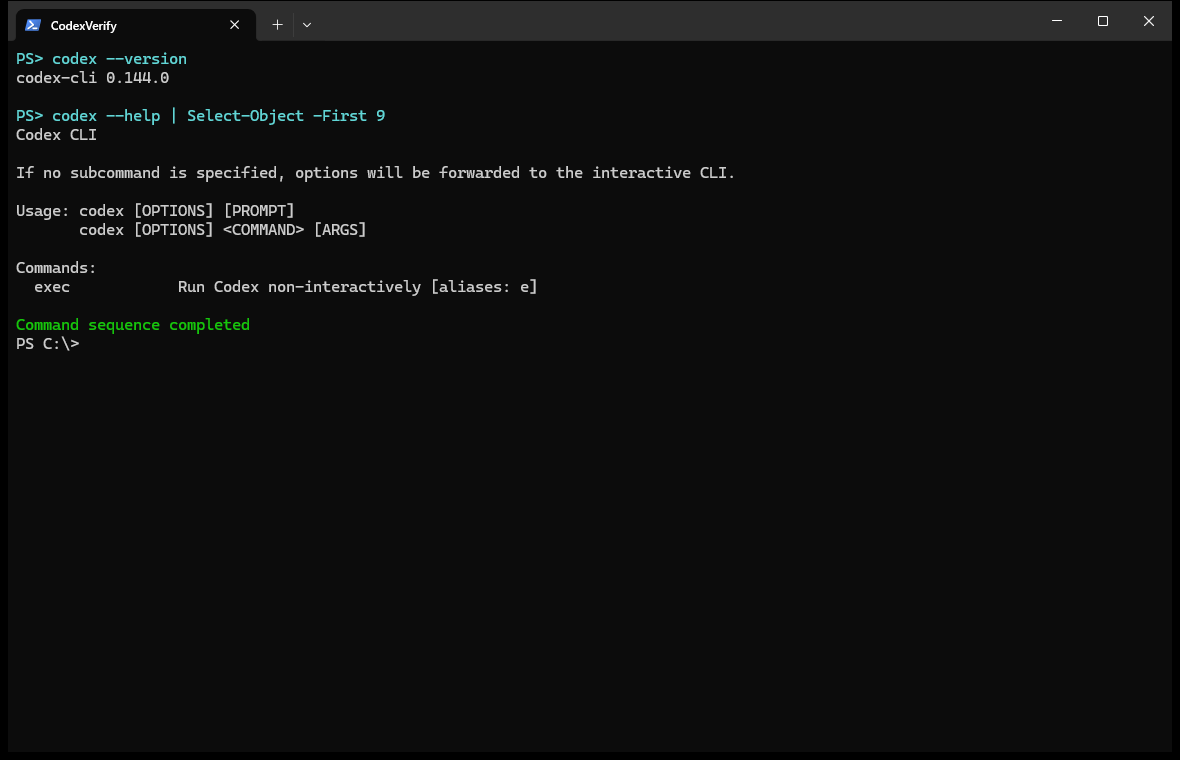Click the 'codex-cli 0.144.0' output
Viewport: 1180px width, 760px height.
coord(93,78)
